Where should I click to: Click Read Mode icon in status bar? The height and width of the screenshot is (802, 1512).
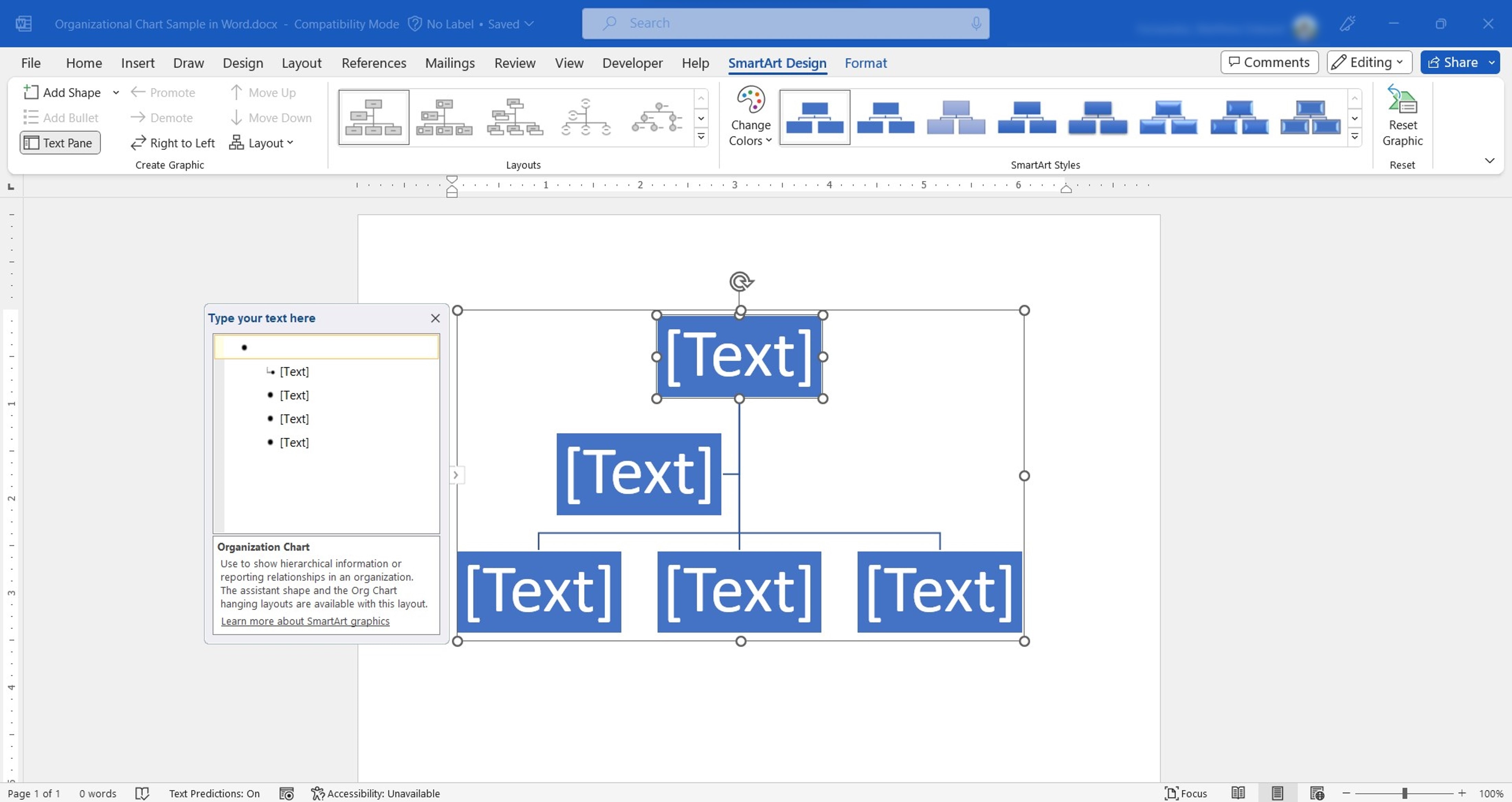[x=1238, y=793]
